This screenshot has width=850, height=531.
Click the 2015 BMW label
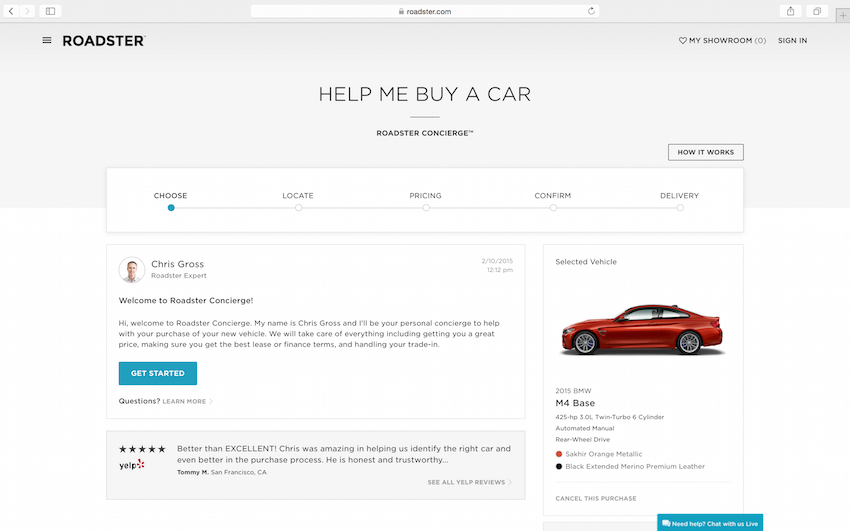(x=573, y=391)
